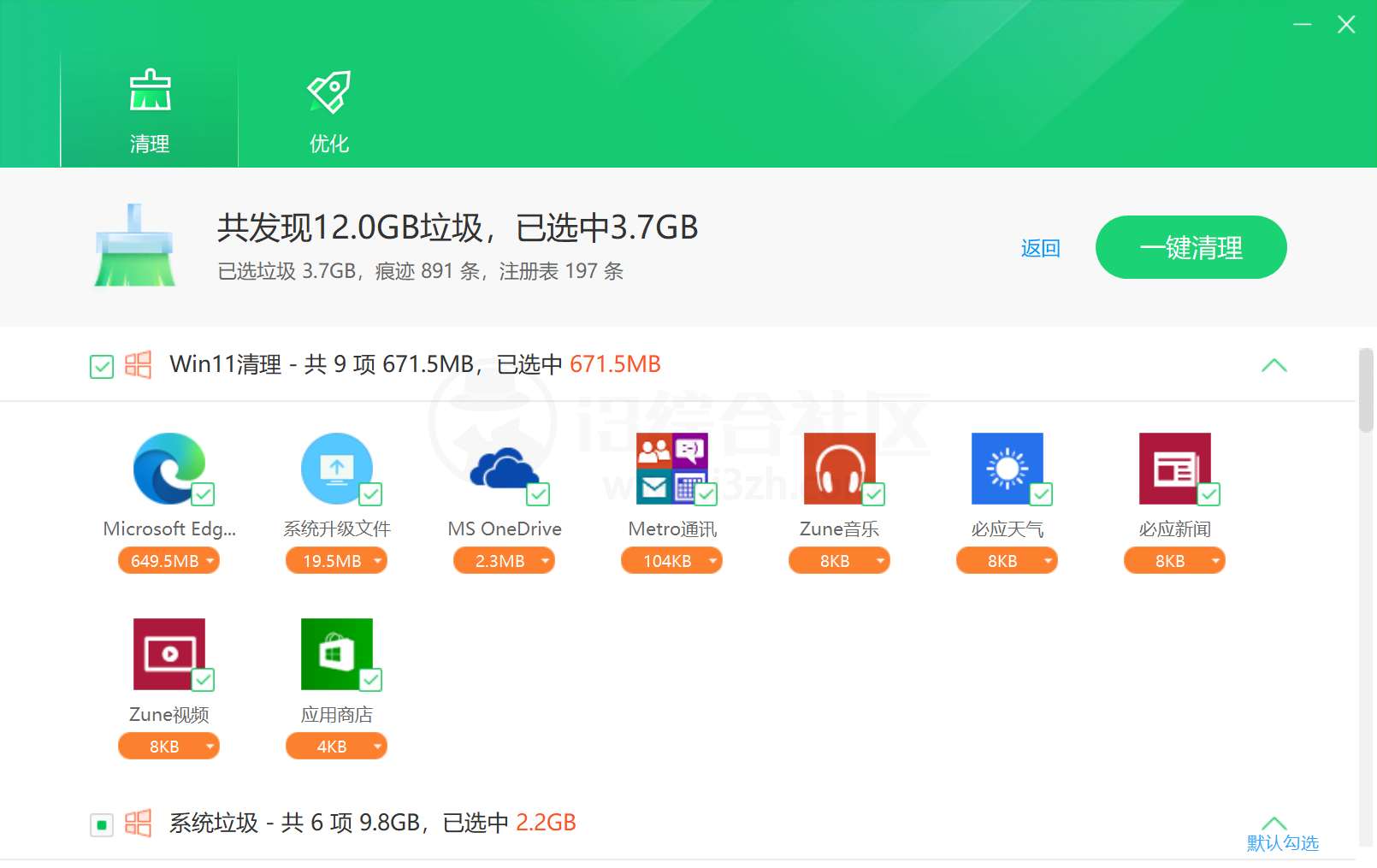The height and width of the screenshot is (868, 1377).
Task: Click the 一键清理 button
Action: click(1191, 247)
